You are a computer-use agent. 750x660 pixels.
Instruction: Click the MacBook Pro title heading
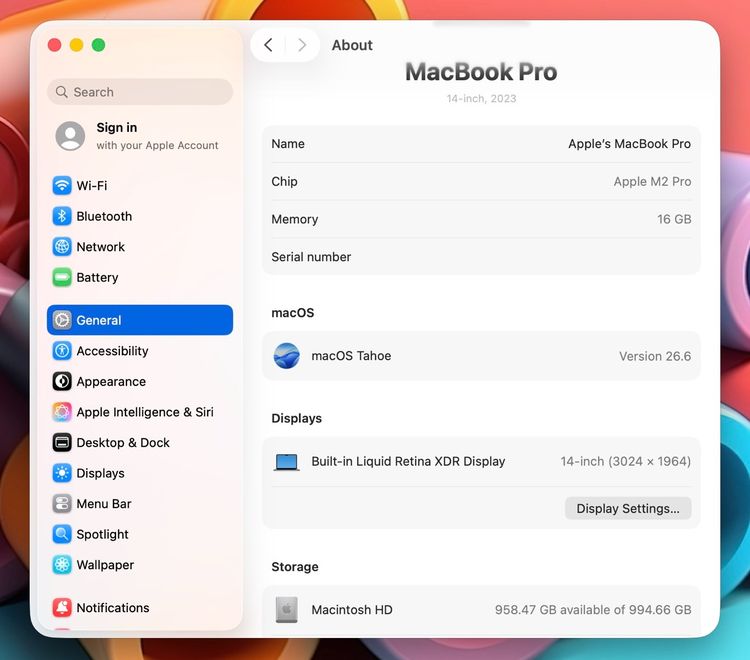coord(481,72)
